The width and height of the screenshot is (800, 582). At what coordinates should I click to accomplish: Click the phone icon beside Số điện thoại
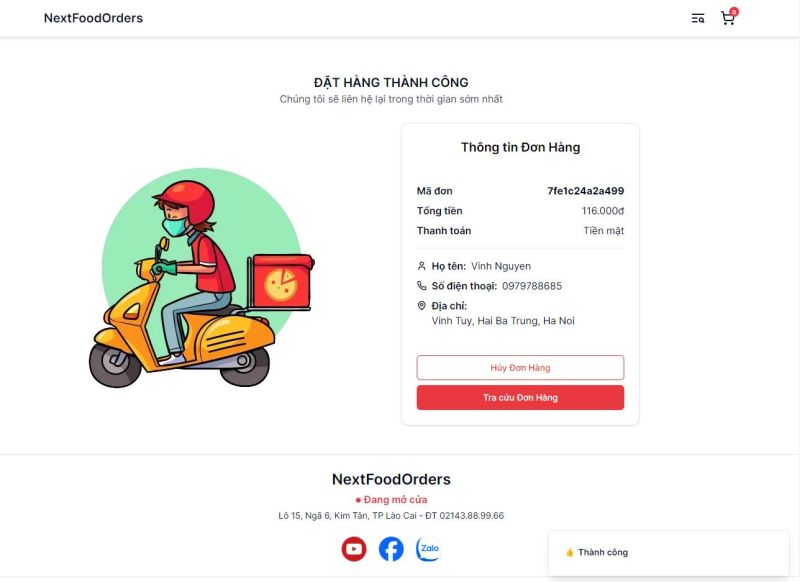[x=422, y=286]
